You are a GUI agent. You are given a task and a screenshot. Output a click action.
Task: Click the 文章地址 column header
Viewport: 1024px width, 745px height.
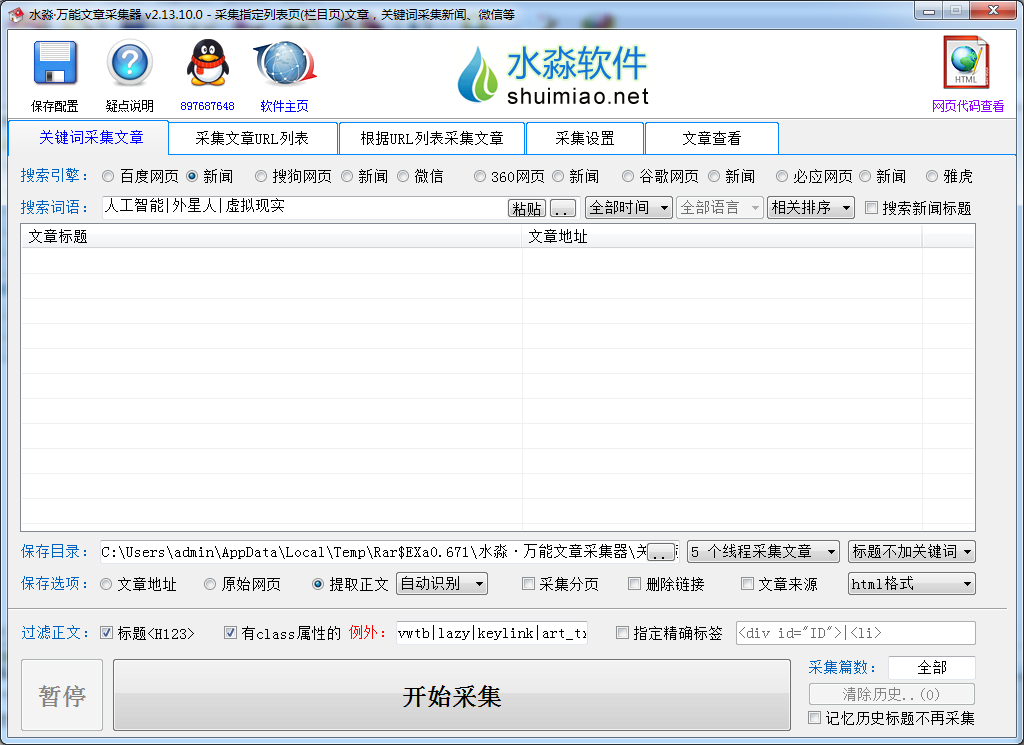pos(722,236)
